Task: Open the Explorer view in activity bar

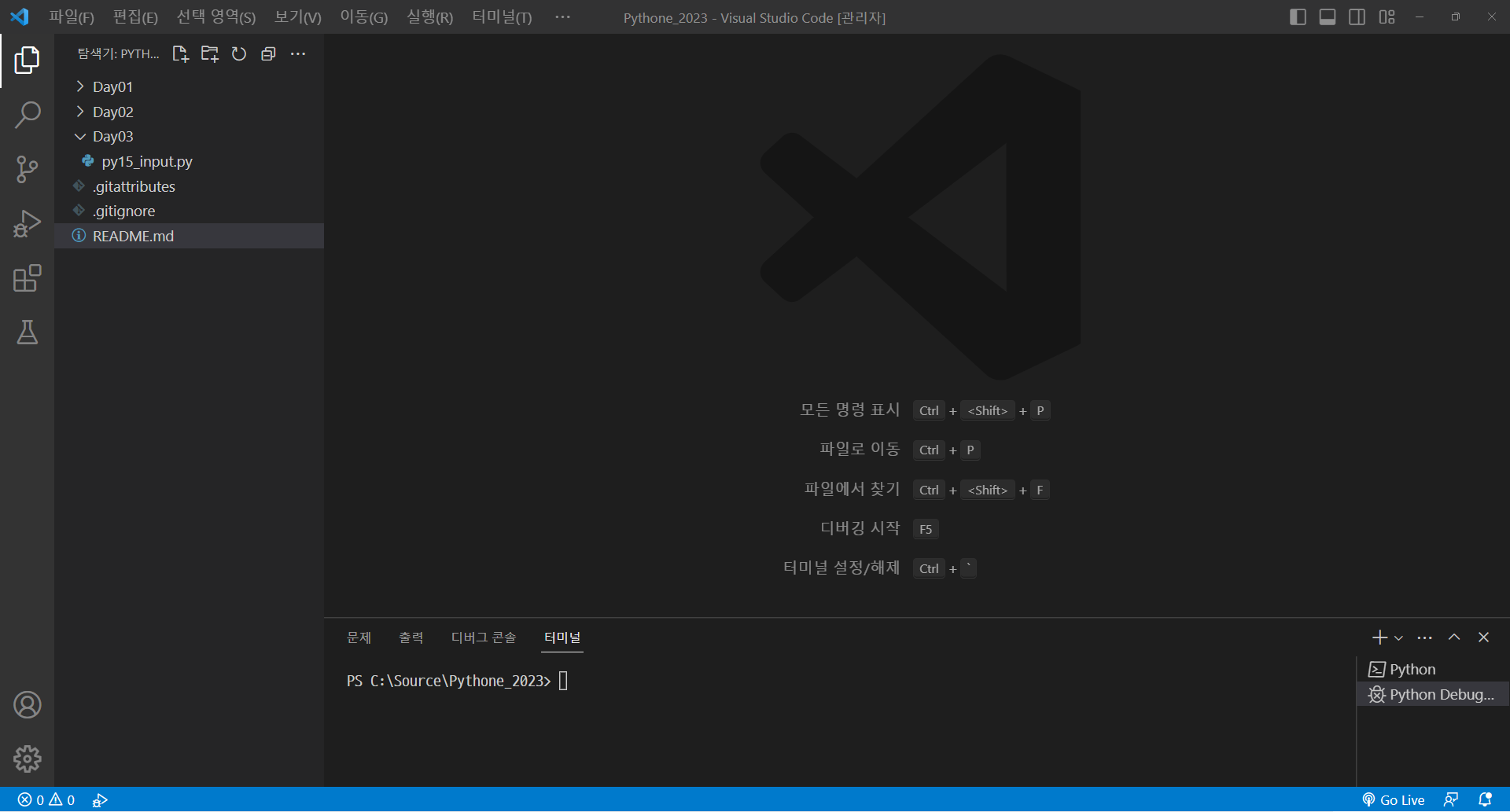Action: [x=27, y=61]
